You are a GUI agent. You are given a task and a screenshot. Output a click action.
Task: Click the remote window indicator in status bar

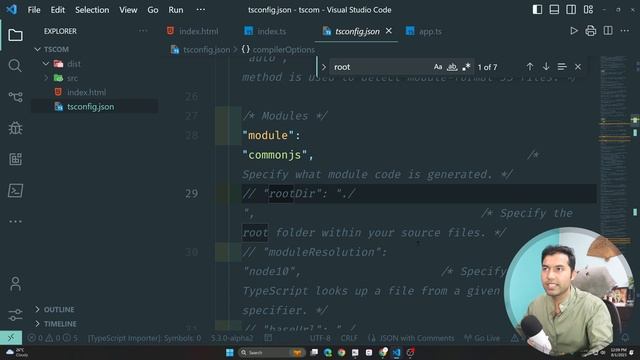[x=11, y=338]
